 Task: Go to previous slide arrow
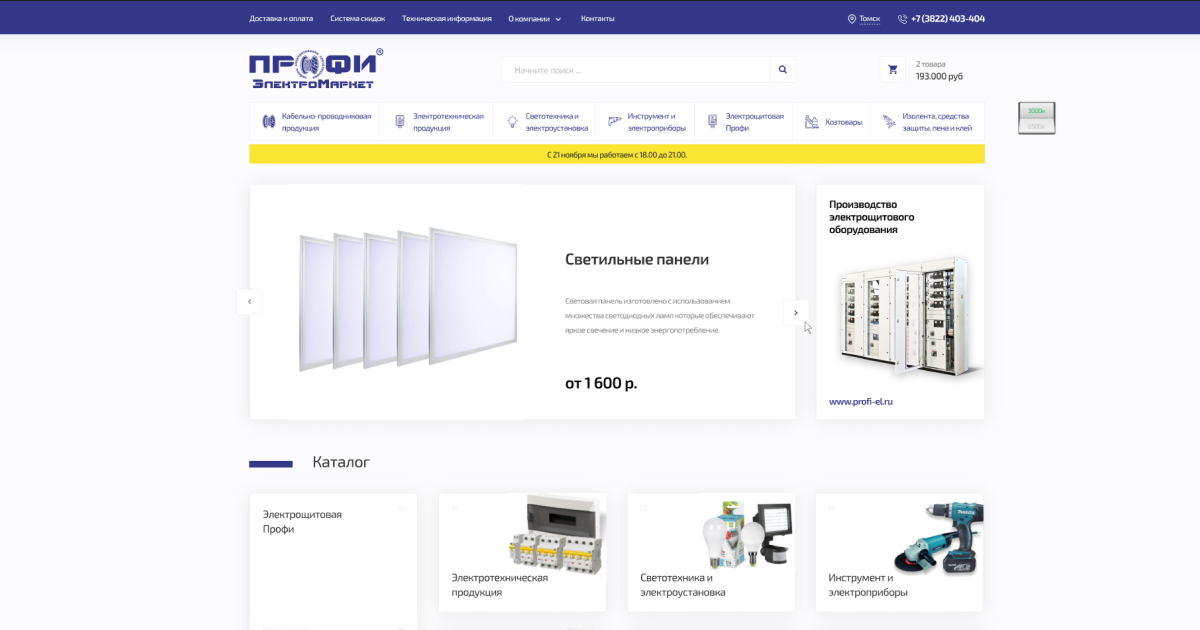pyautogui.click(x=249, y=302)
